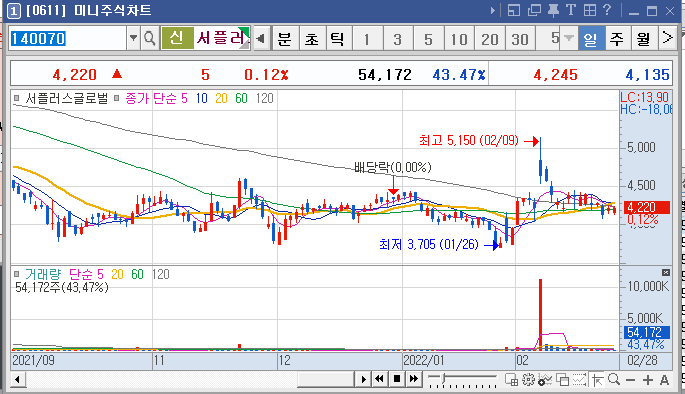Screen dimensions: 685x394
Task: Click the blue 54,172 volume tag on axis
Action: click(647, 332)
